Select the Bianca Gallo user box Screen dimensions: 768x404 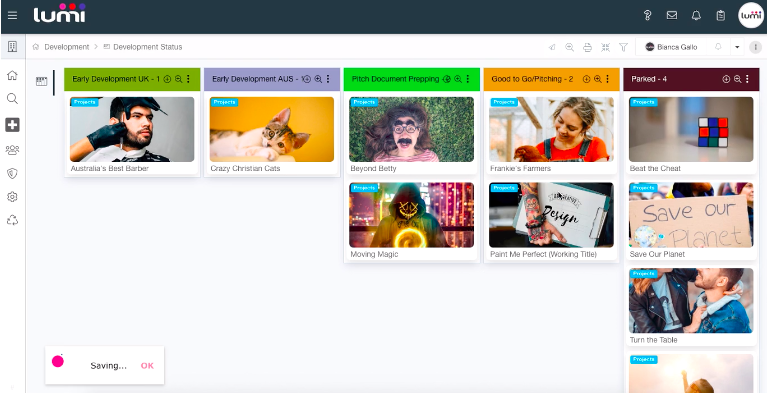point(671,47)
